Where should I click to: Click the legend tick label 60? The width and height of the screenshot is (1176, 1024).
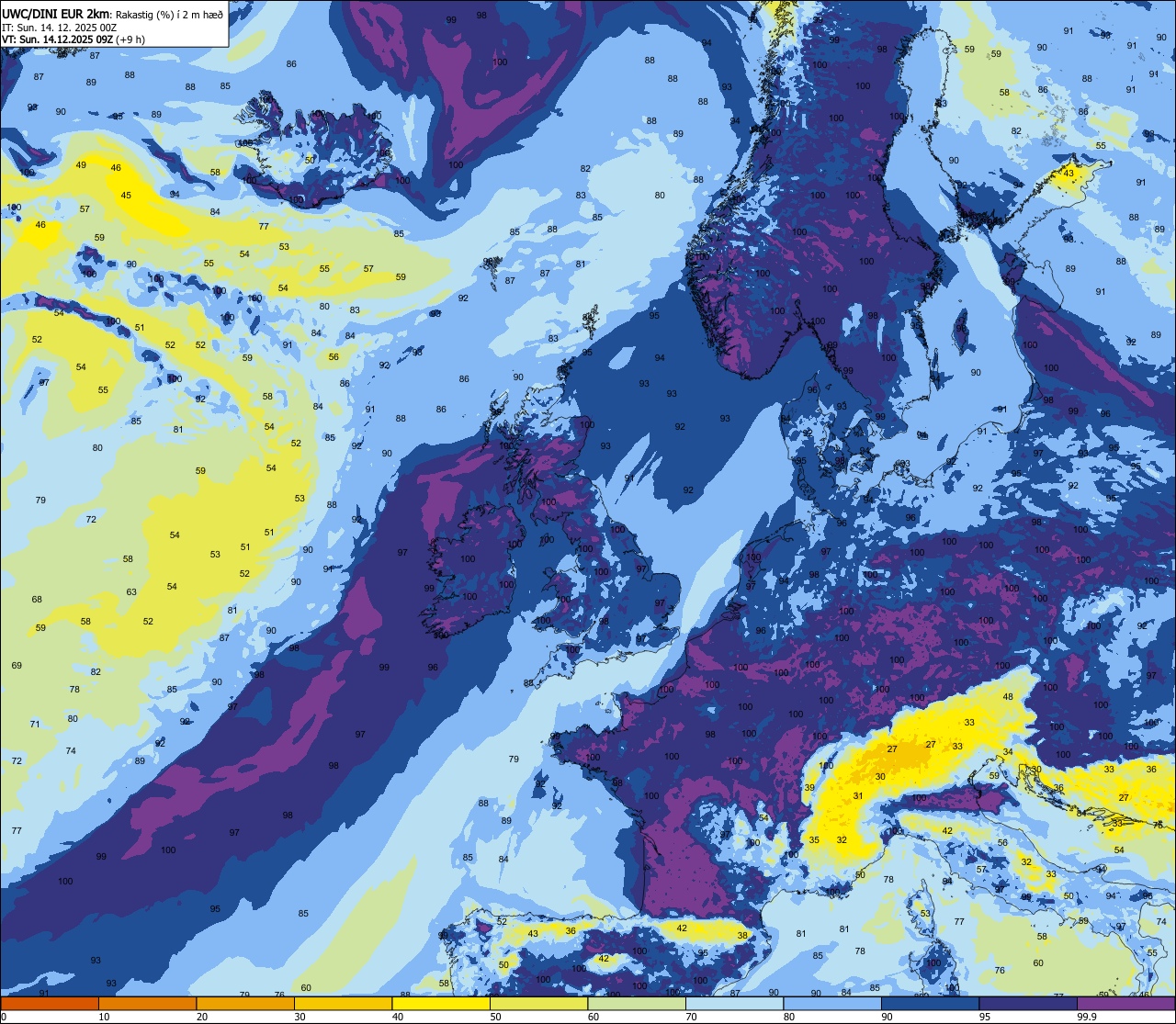pyautogui.click(x=594, y=1017)
